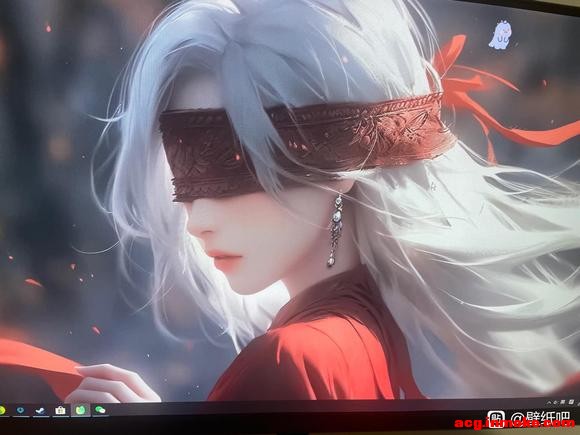The image size is (580, 435).
Task: Click the dangling silver earring on the wallpaper
Action: (335, 230)
